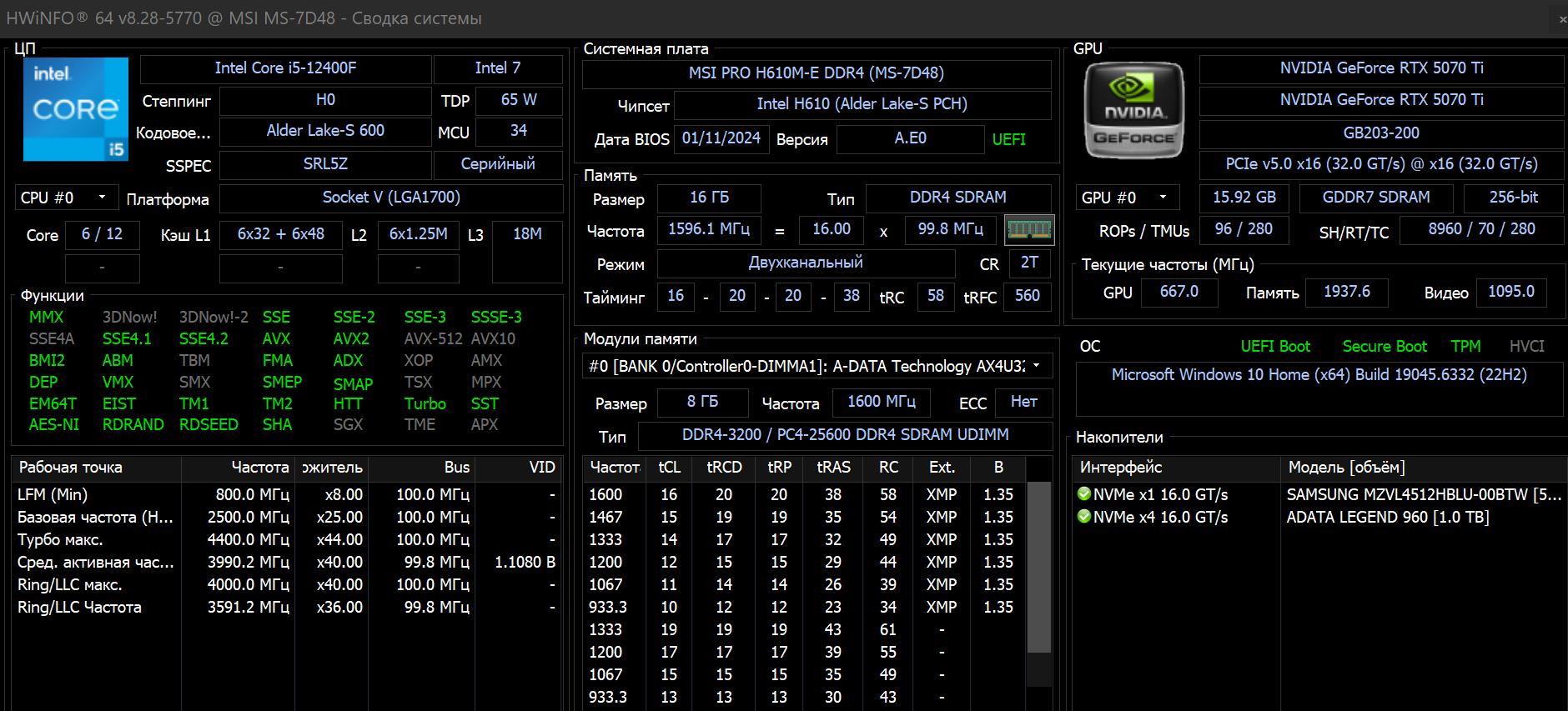1568x711 pixels.
Task: Click the 8960 / 70 / 280 shader value
Action: pyautogui.click(x=1481, y=229)
